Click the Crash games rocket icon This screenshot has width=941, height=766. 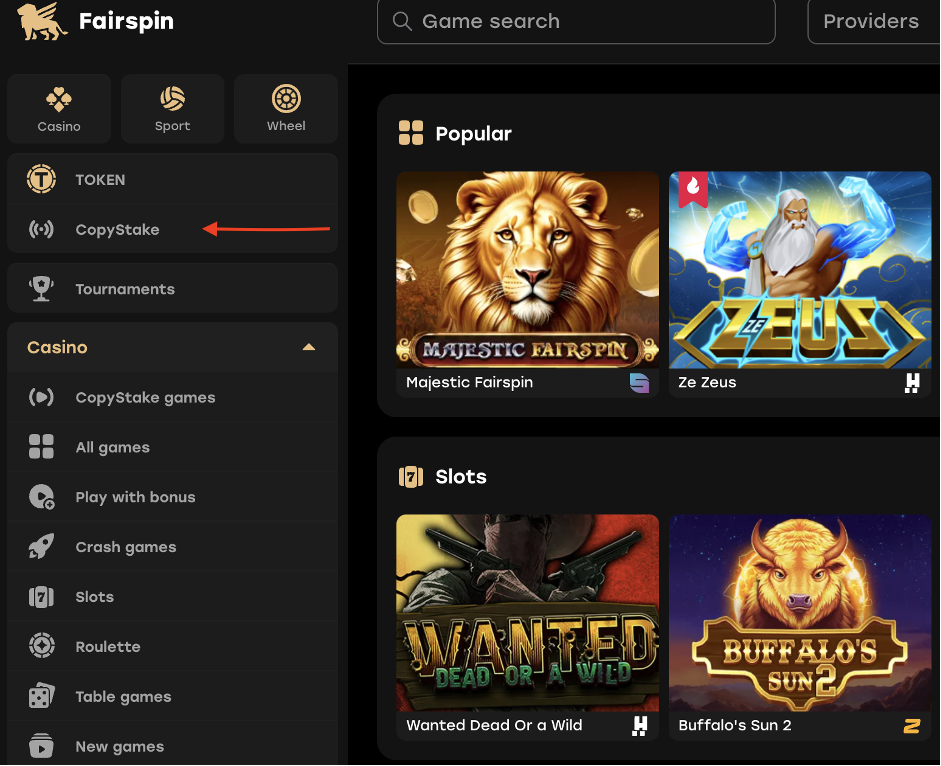tap(41, 547)
